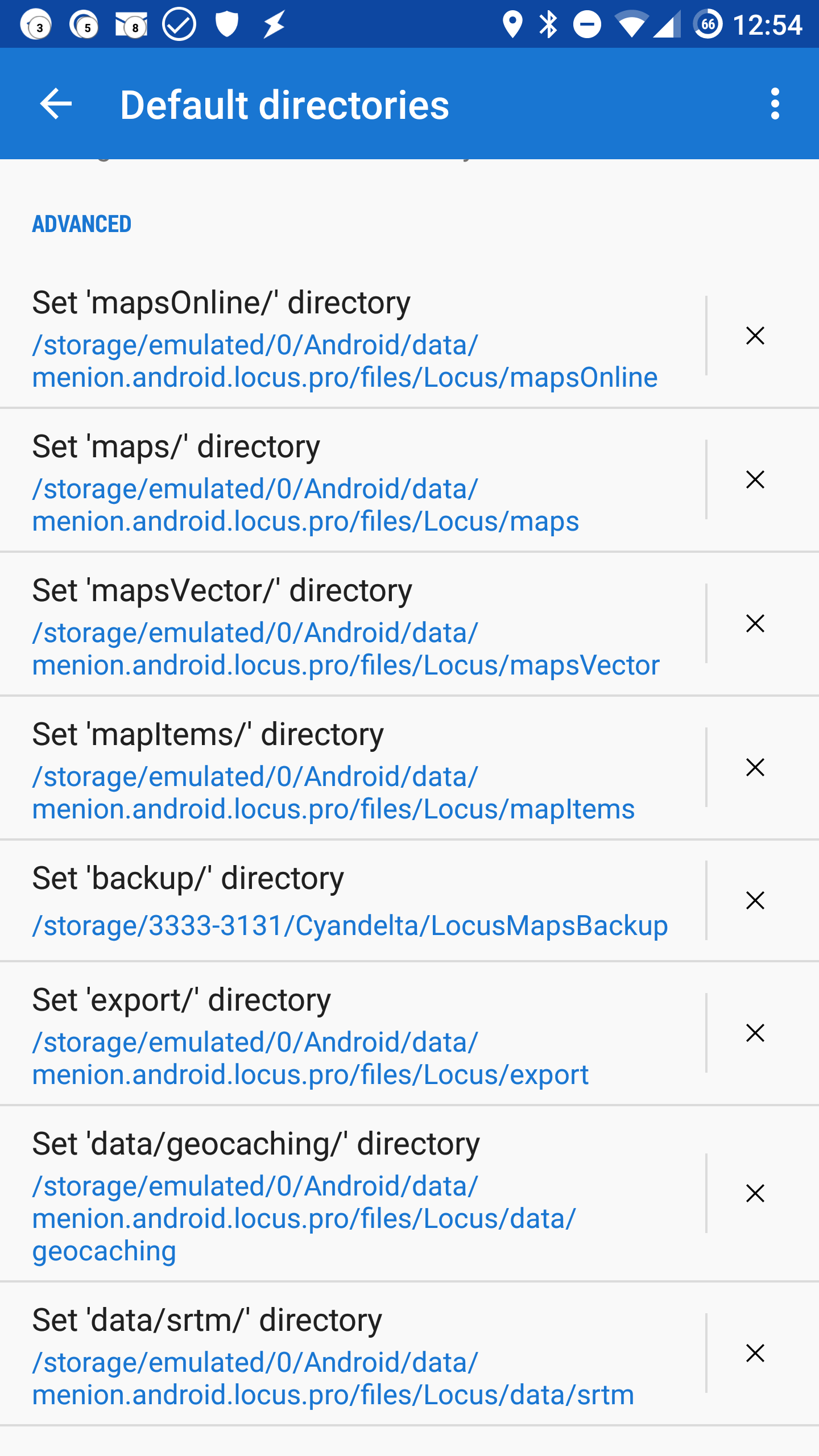
Task: Reset the 'data/srtm/' directory with X
Action: 755,1353
